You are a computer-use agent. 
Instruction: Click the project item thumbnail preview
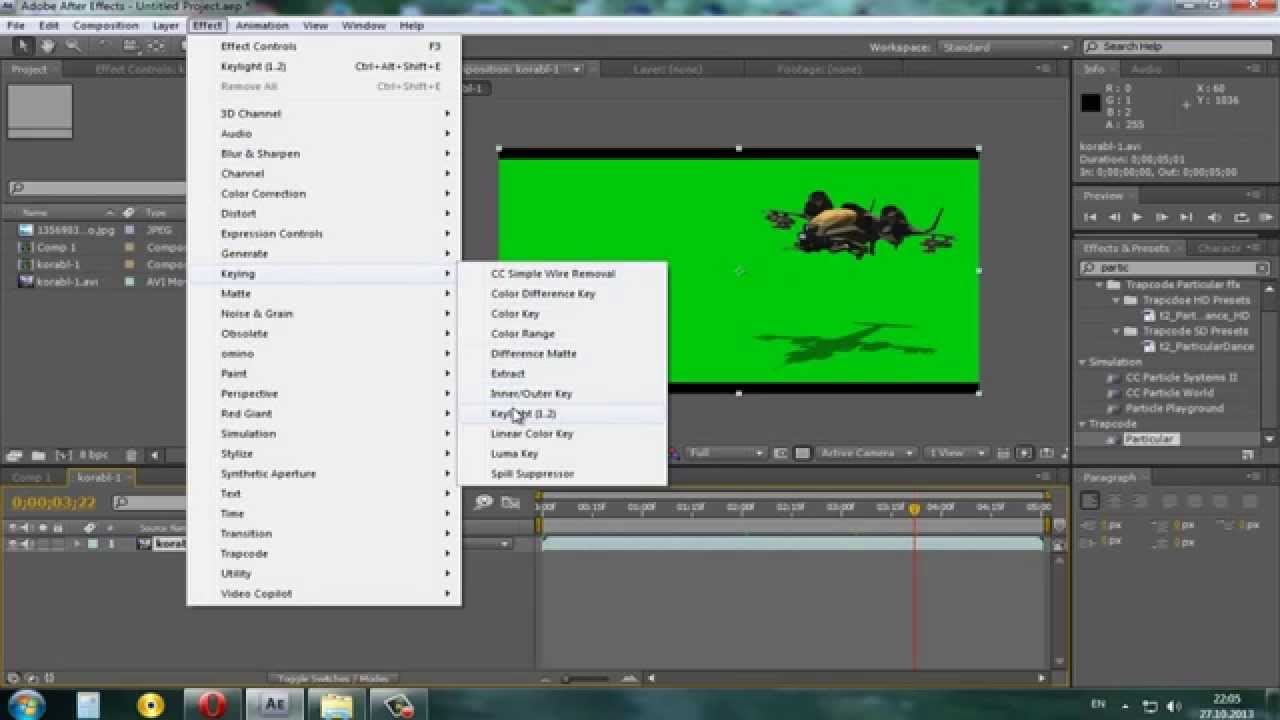click(40, 112)
